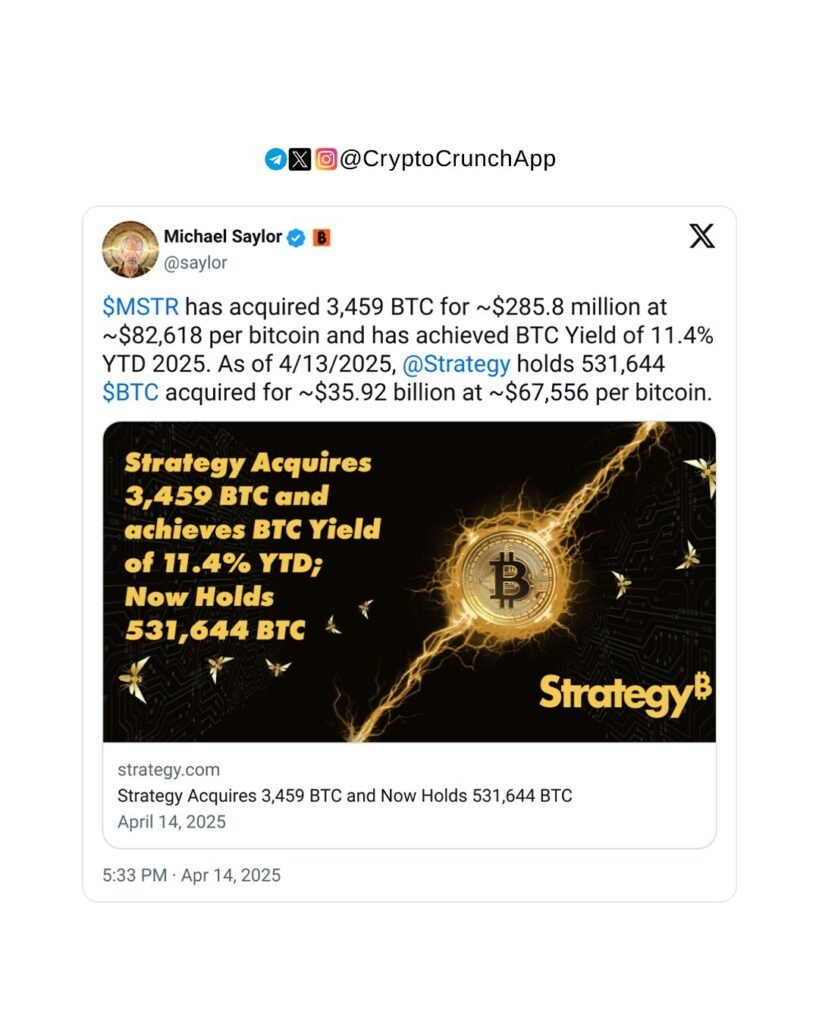Screen dimensions: 819x1024
Task: Click the Strategy logo in banner
Action: coord(625,694)
